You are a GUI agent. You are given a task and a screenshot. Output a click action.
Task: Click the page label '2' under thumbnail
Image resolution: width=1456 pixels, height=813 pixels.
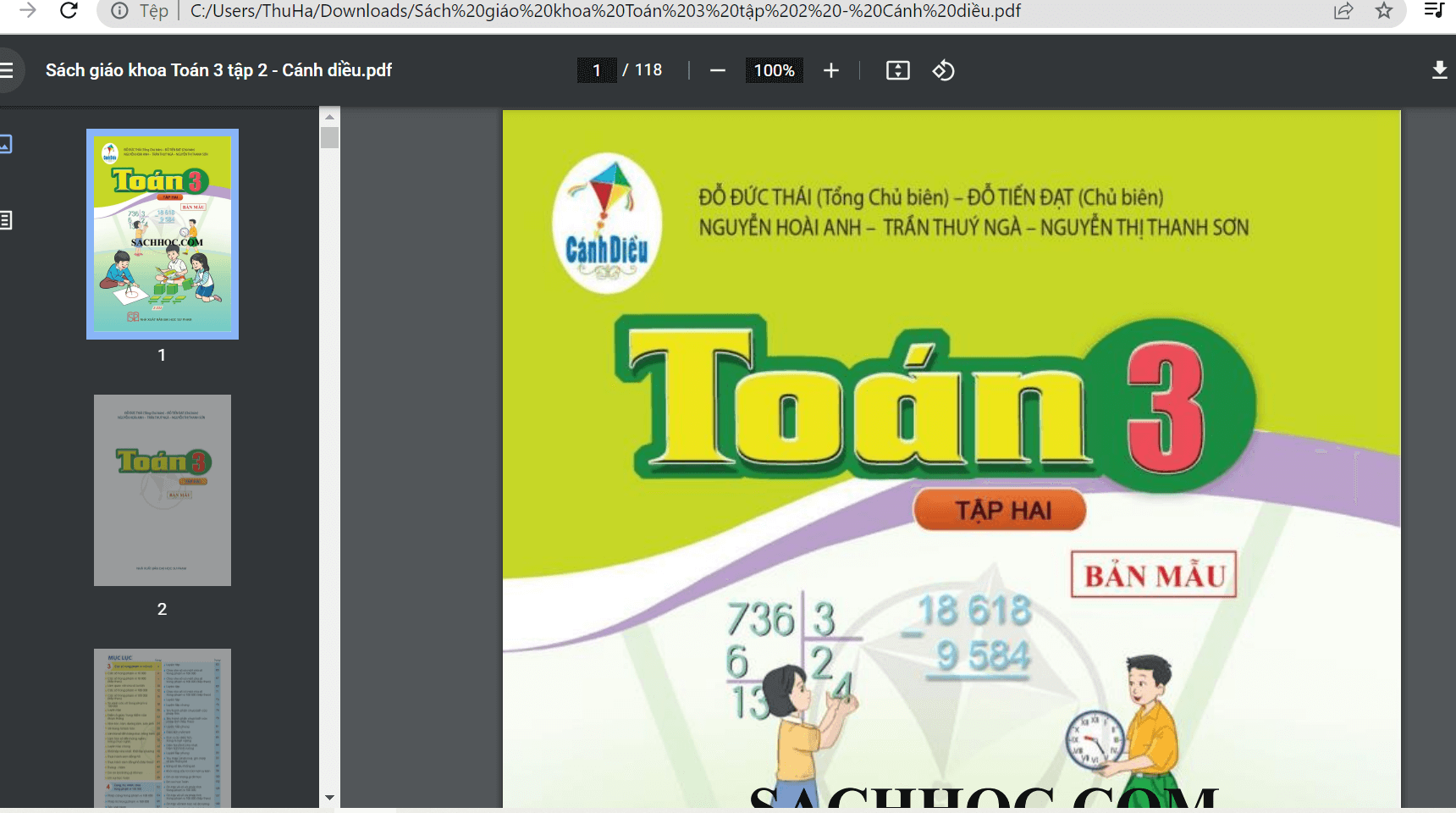[x=162, y=609]
